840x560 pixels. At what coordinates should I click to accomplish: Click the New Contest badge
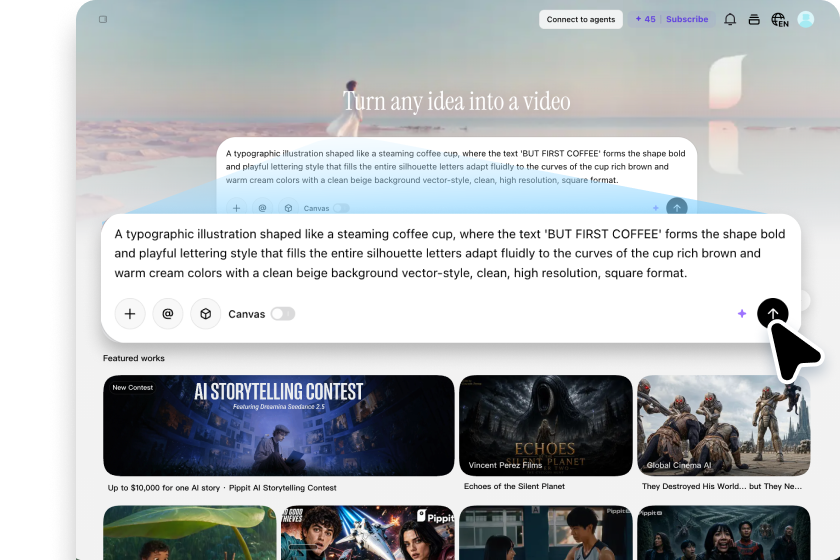[x=132, y=387]
